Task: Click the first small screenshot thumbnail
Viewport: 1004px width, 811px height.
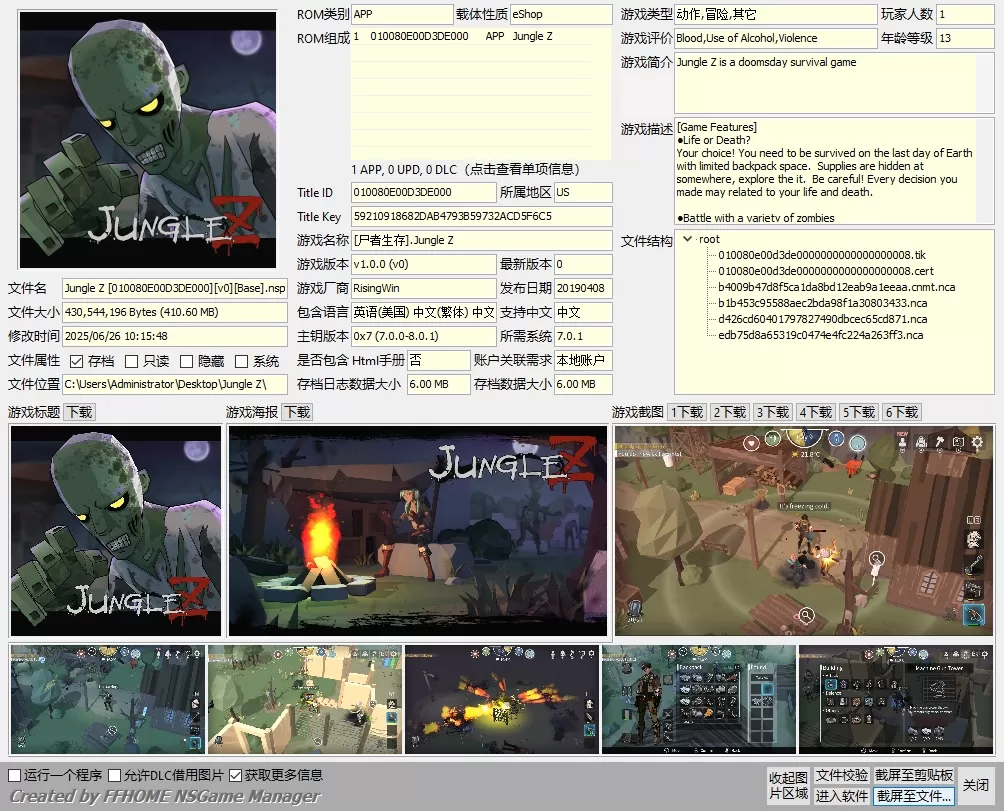Action: 105,700
